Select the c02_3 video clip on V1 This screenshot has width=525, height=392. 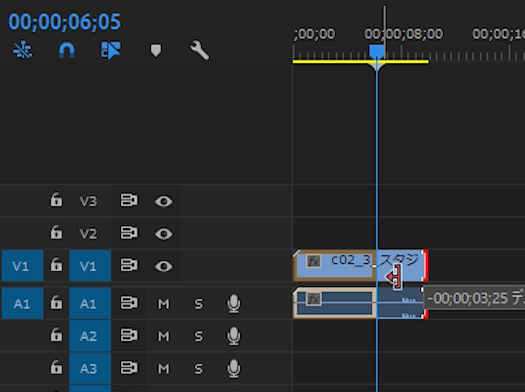coord(360,265)
